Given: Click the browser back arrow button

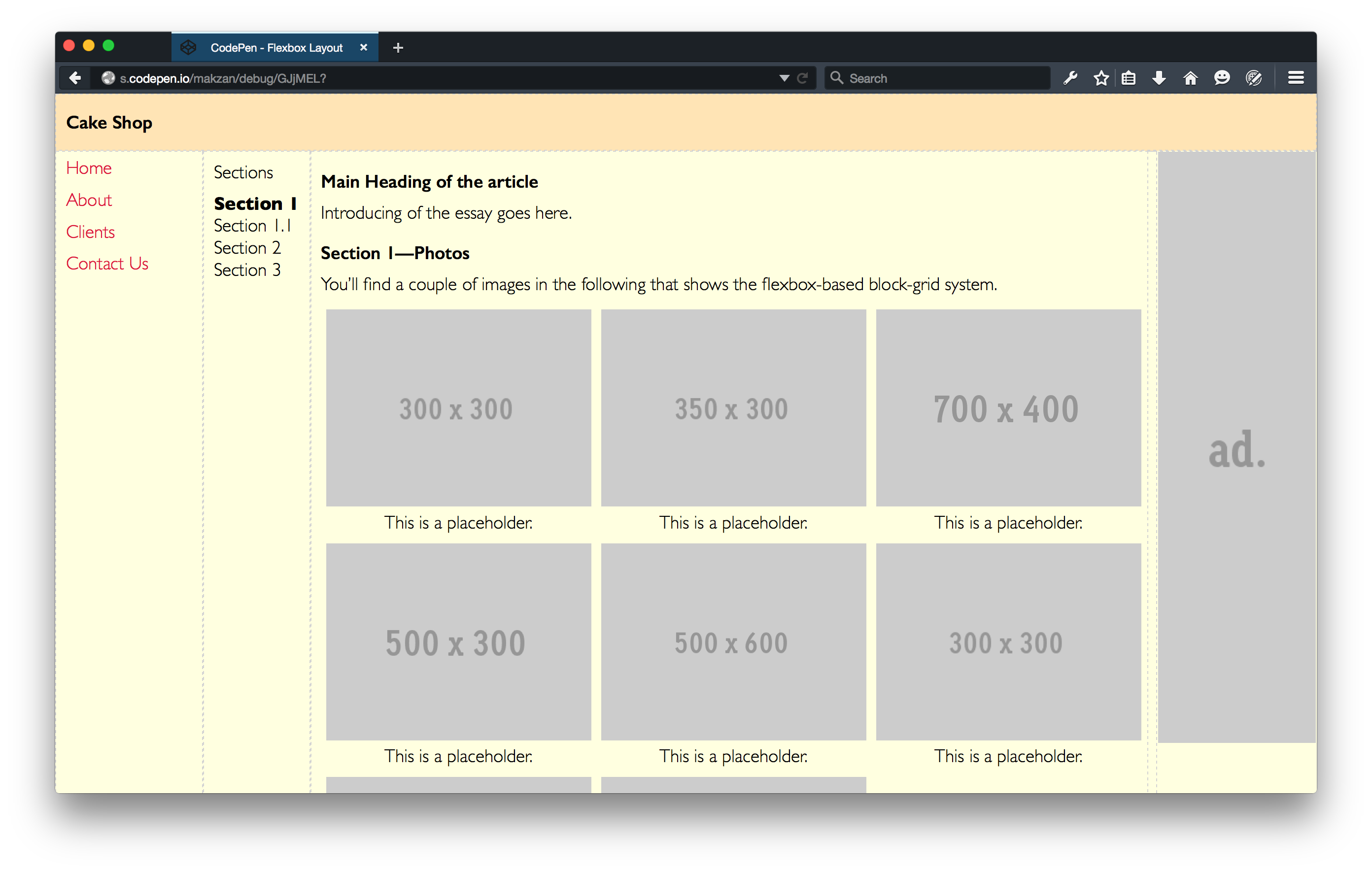Looking at the screenshot, I should 74,78.
